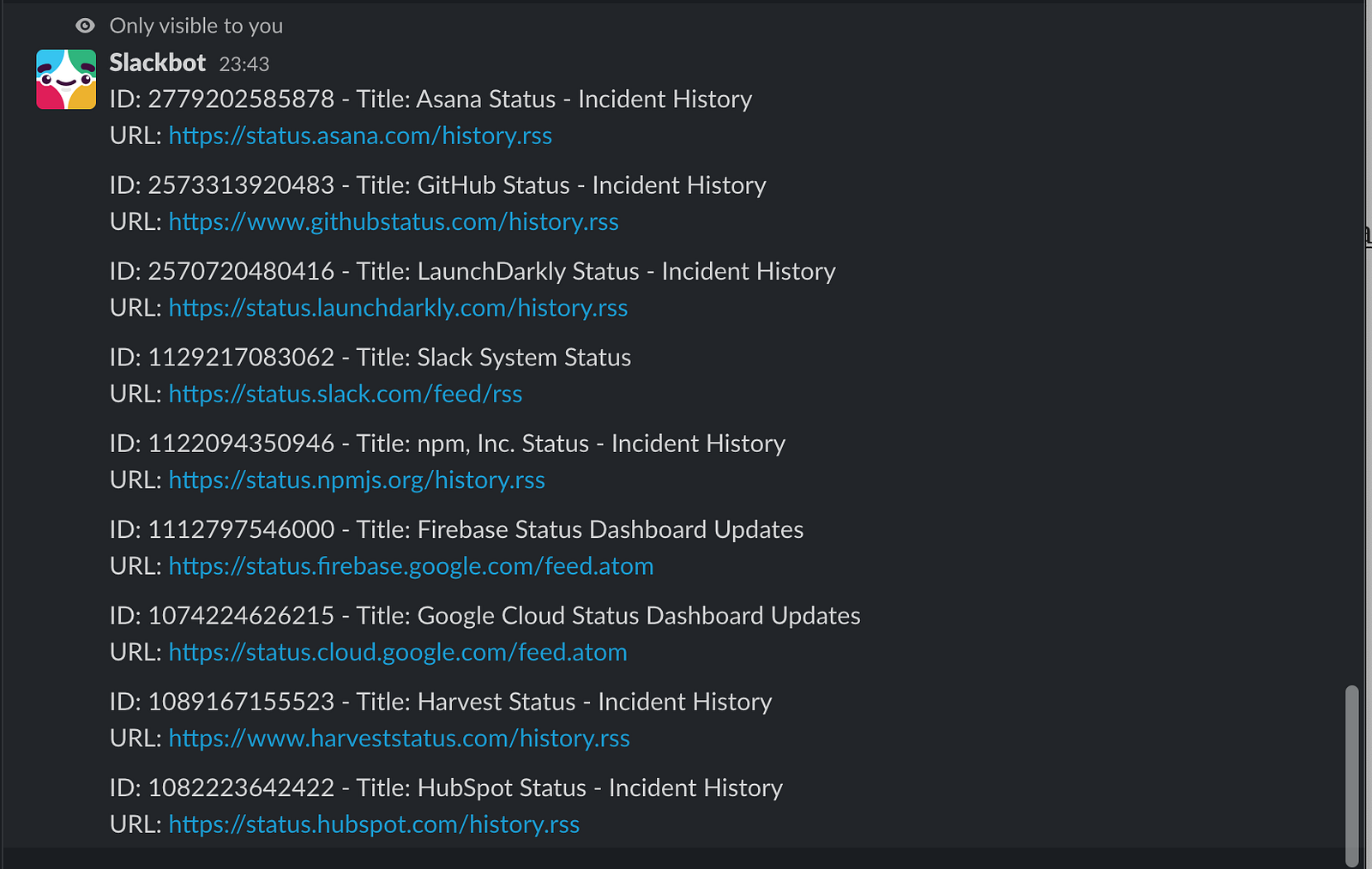Follow the LaunchDarkly status history link
The height and width of the screenshot is (869, 1372).
point(398,307)
